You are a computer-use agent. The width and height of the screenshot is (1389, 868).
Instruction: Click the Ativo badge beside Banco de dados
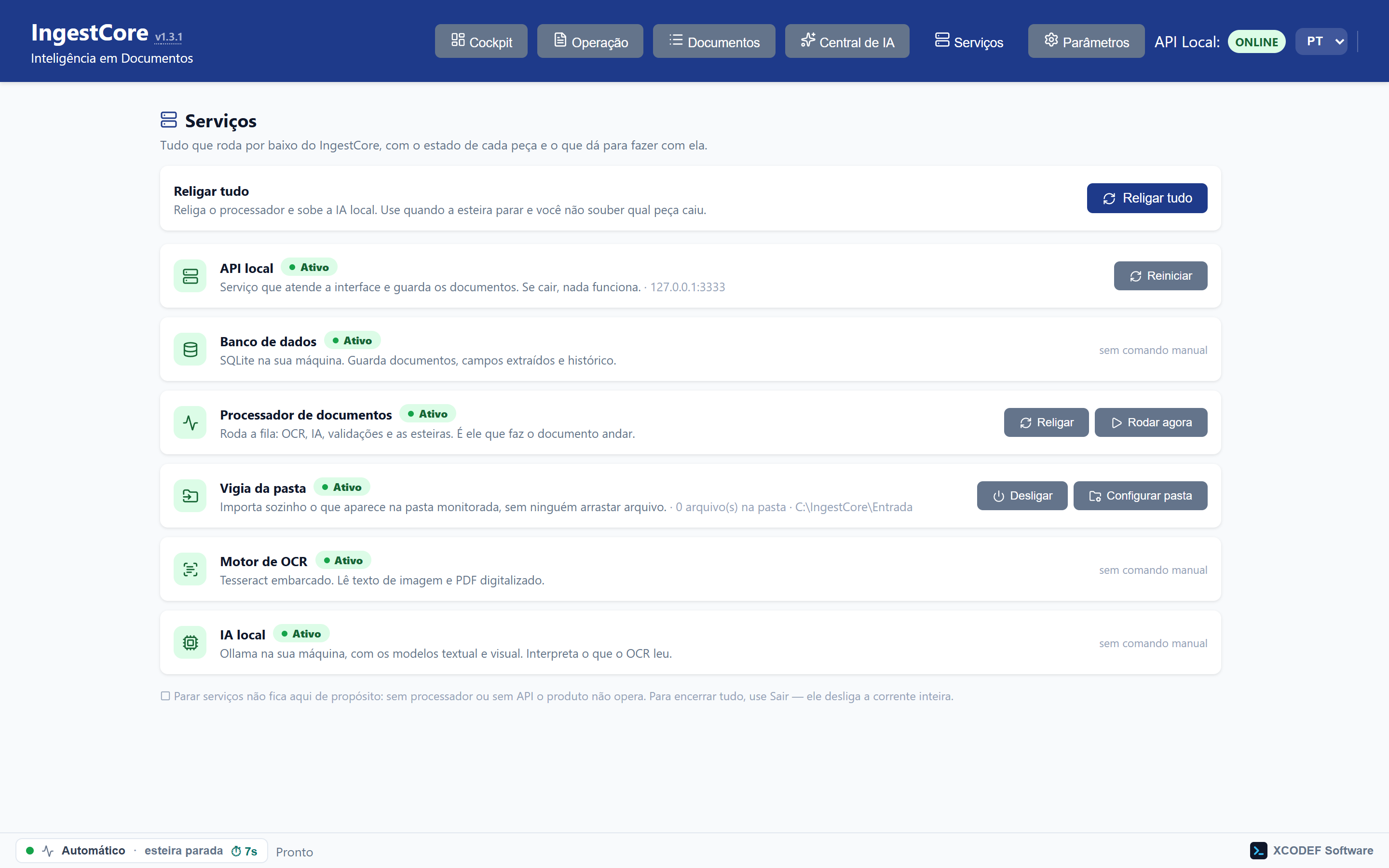(x=353, y=340)
